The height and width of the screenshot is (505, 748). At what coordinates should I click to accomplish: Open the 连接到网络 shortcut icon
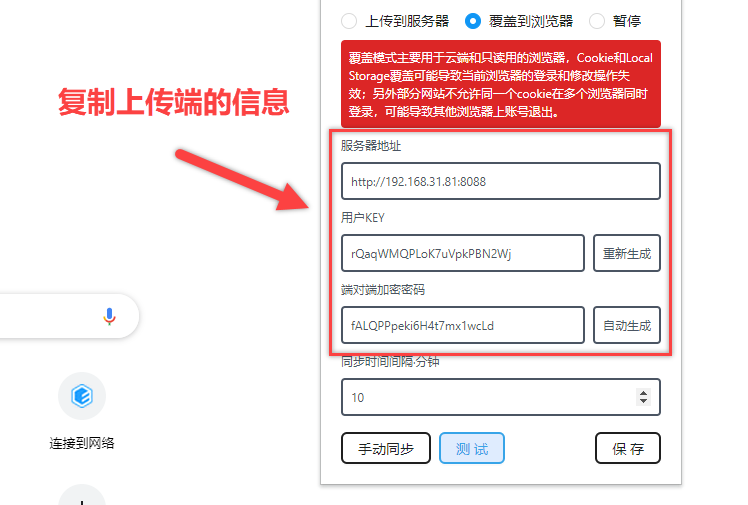(82, 396)
